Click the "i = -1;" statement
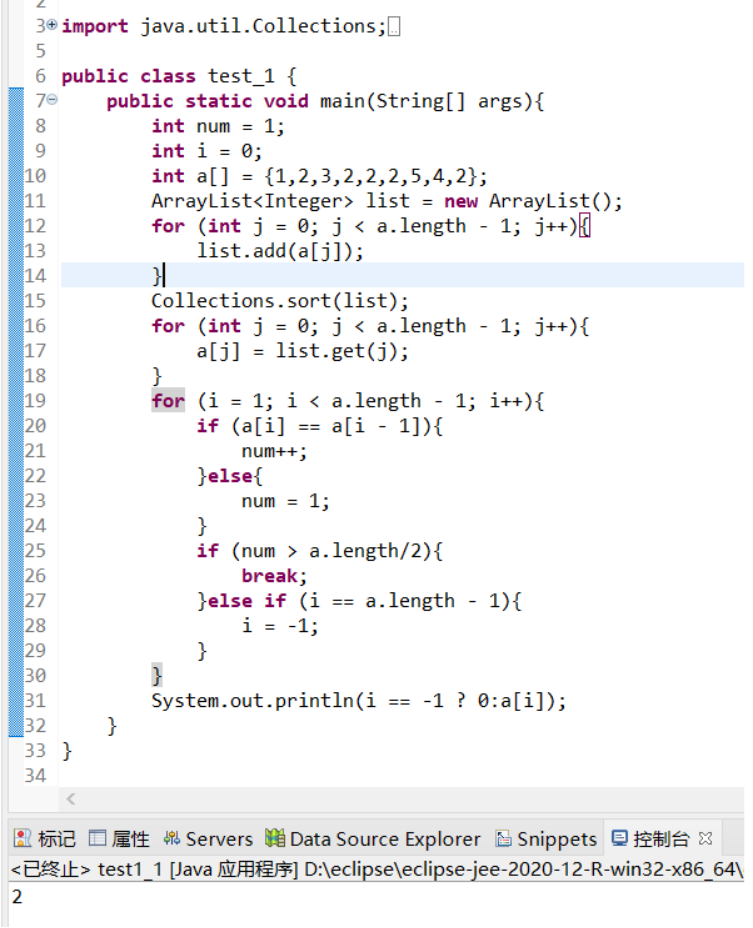The image size is (753, 928). pos(280,626)
